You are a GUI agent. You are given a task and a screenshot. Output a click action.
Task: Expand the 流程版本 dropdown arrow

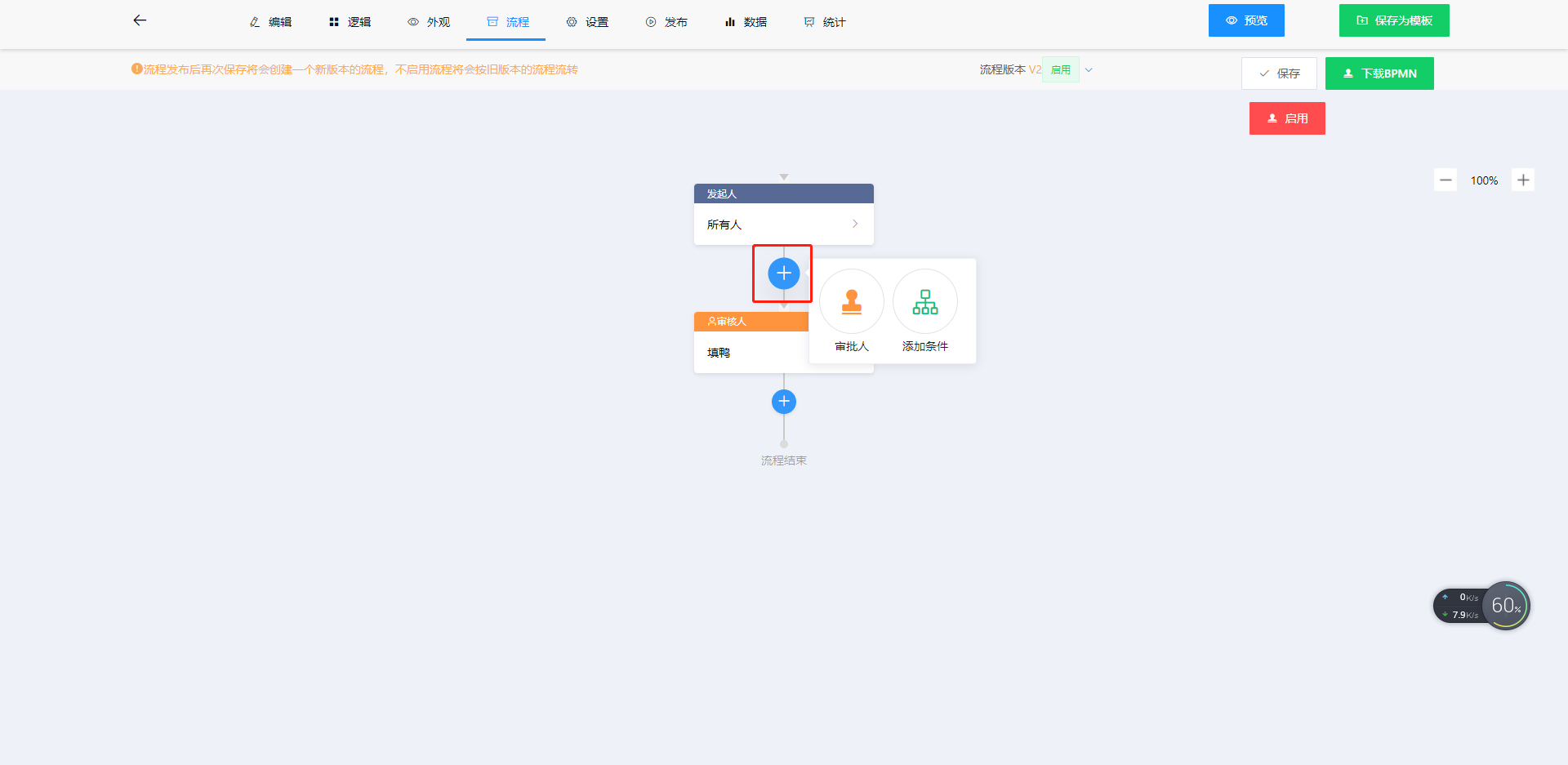tap(1089, 70)
